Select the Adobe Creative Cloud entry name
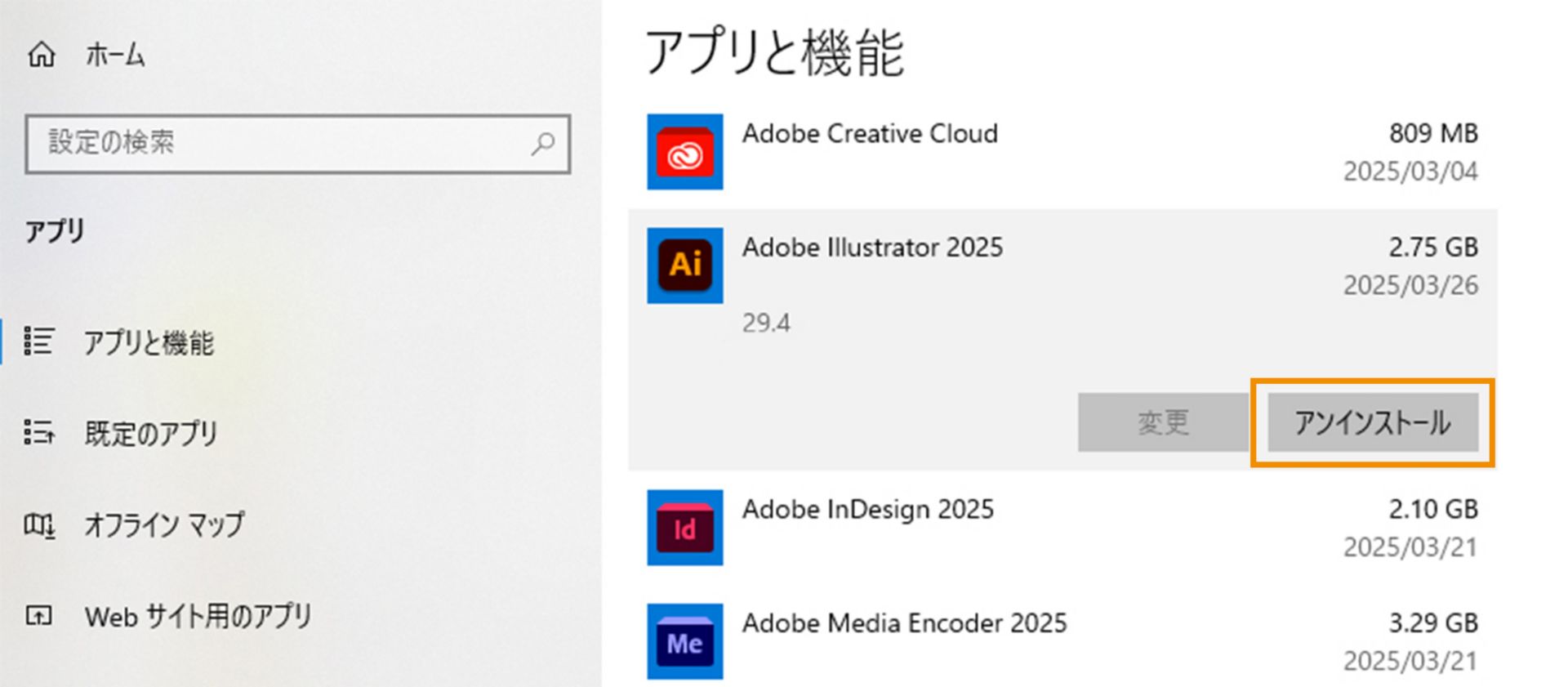This screenshot has width=1568, height=687. coord(870,133)
